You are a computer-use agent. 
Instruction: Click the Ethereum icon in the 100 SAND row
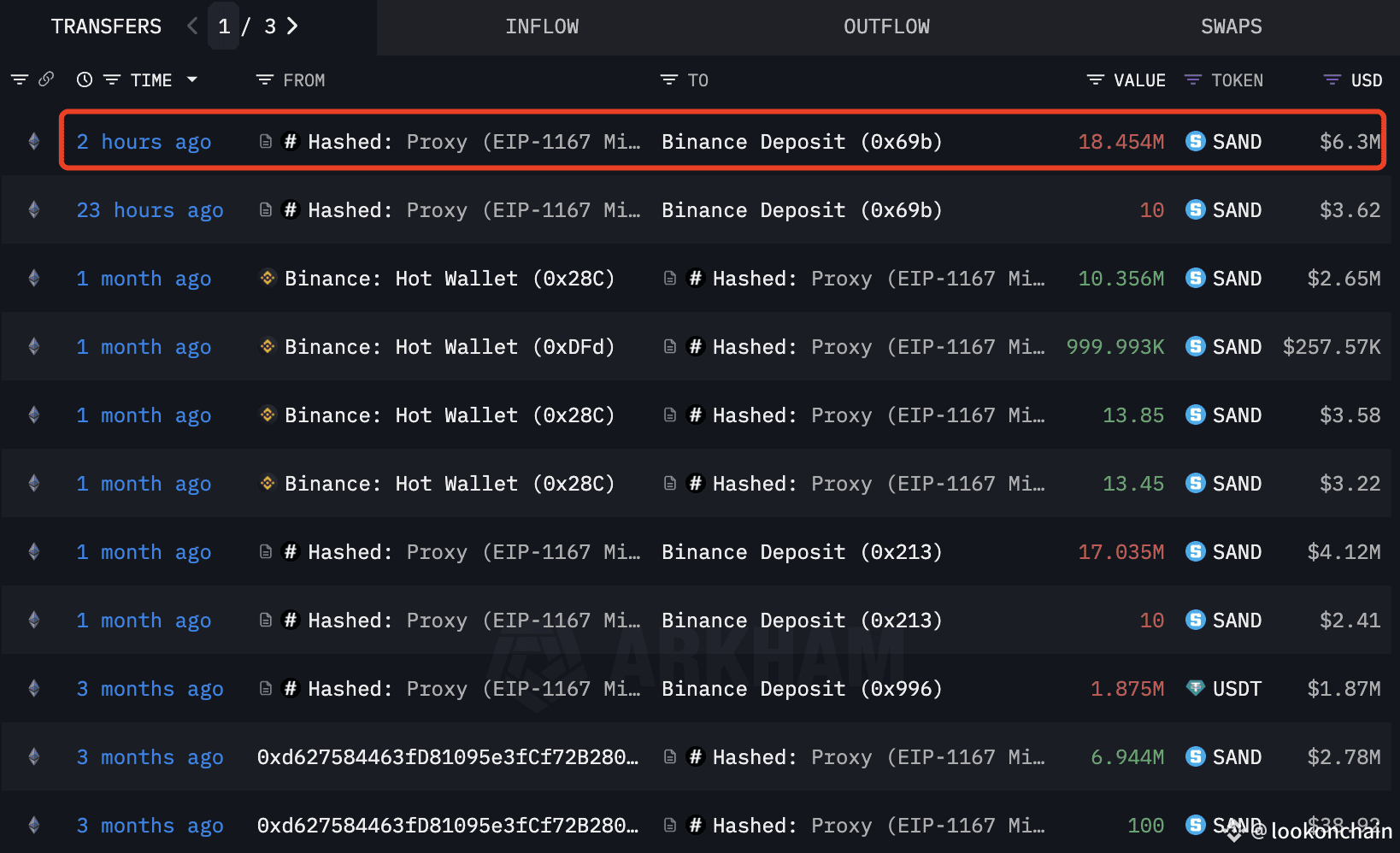34,825
